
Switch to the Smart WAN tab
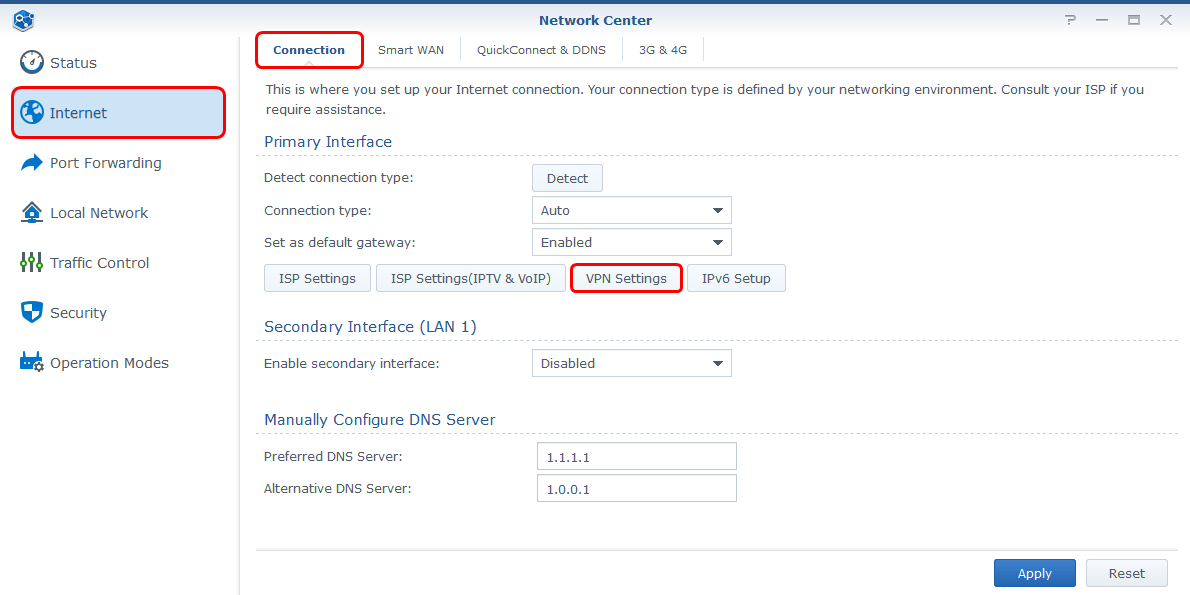tap(411, 49)
